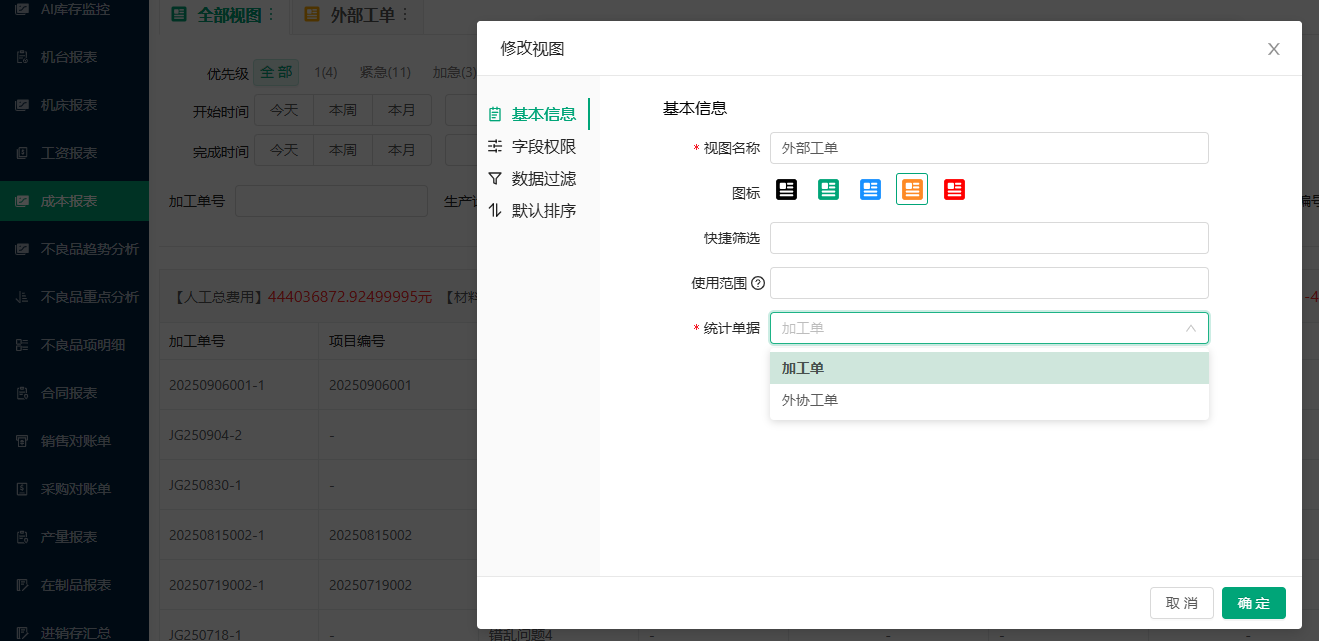Click the 确定 button
Viewport: 1319px width, 641px height.
pyautogui.click(x=1253, y=603)
